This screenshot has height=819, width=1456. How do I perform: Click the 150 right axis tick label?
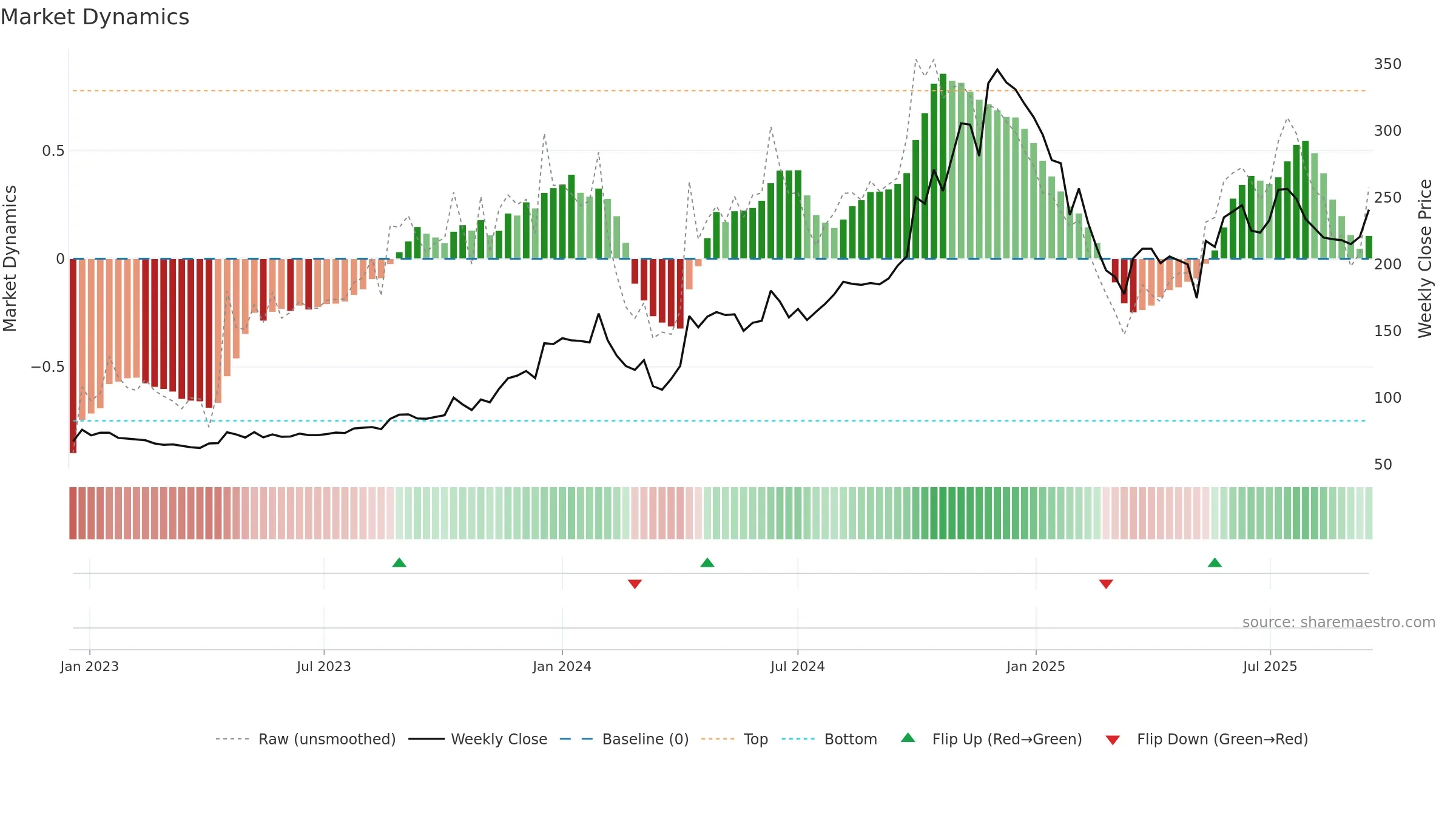[1388, 331]
